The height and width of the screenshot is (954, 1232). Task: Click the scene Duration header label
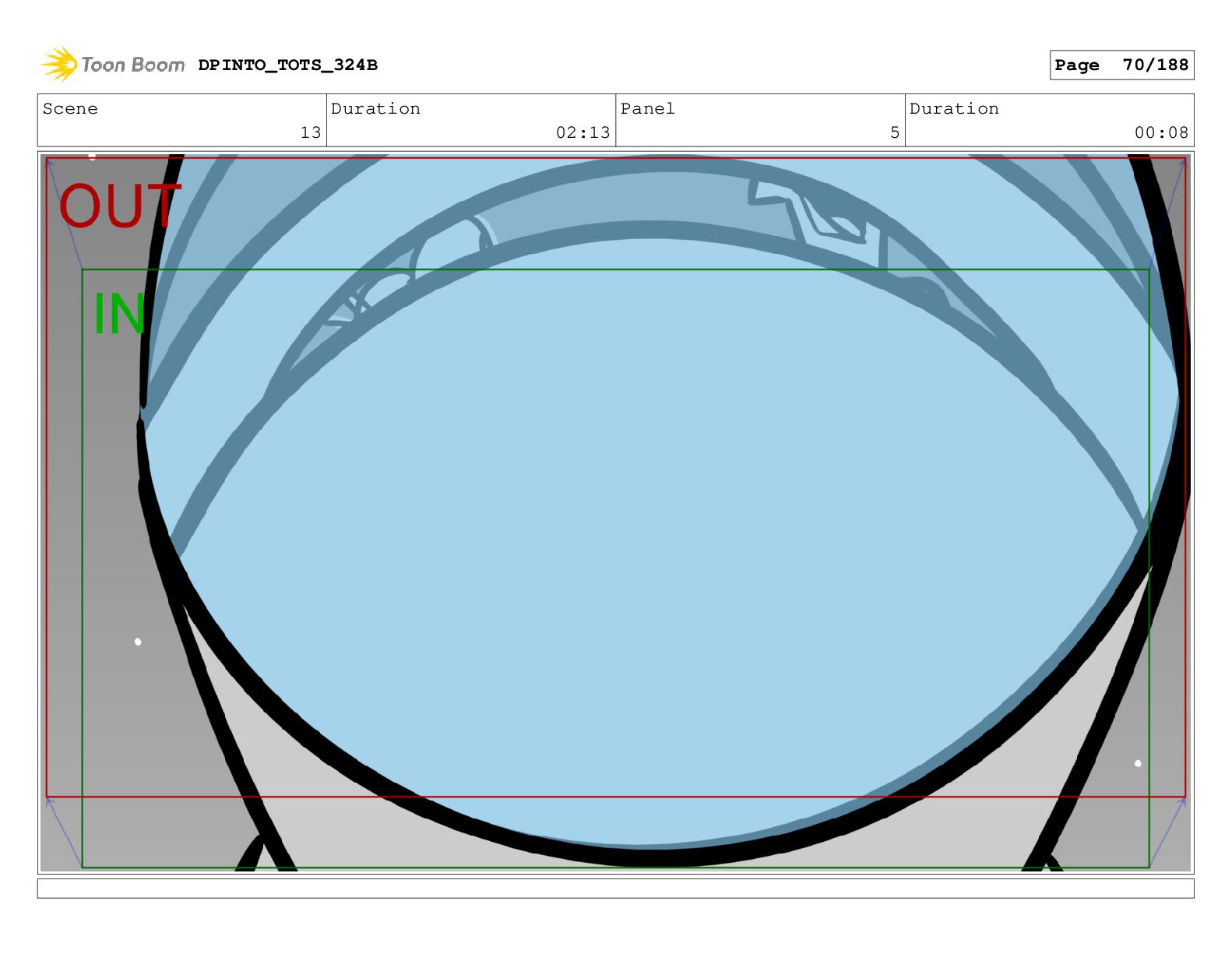[375, 109]
